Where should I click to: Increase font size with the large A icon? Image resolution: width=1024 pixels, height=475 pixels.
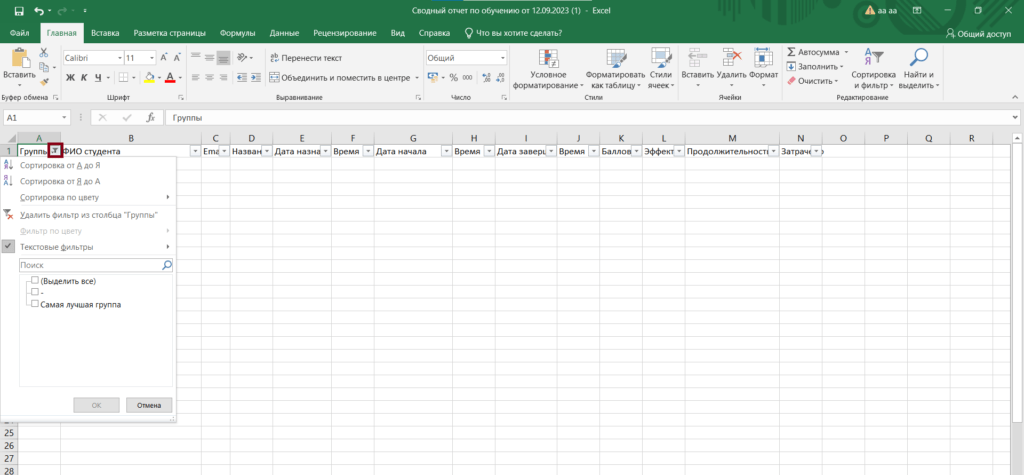click(164, 58)
